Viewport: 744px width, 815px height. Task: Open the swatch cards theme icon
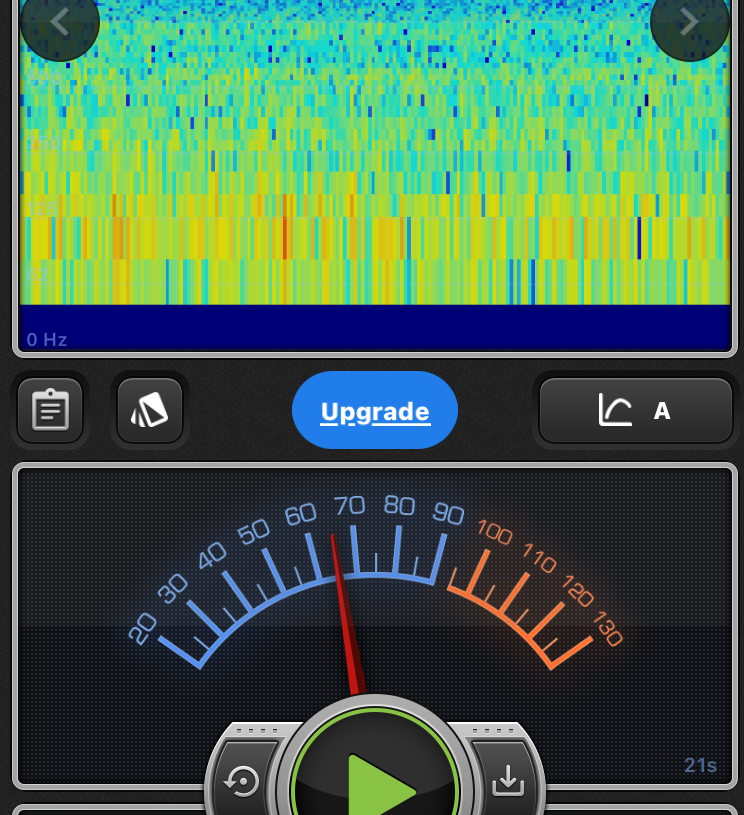pyautogui.click(x=150, y=410)
